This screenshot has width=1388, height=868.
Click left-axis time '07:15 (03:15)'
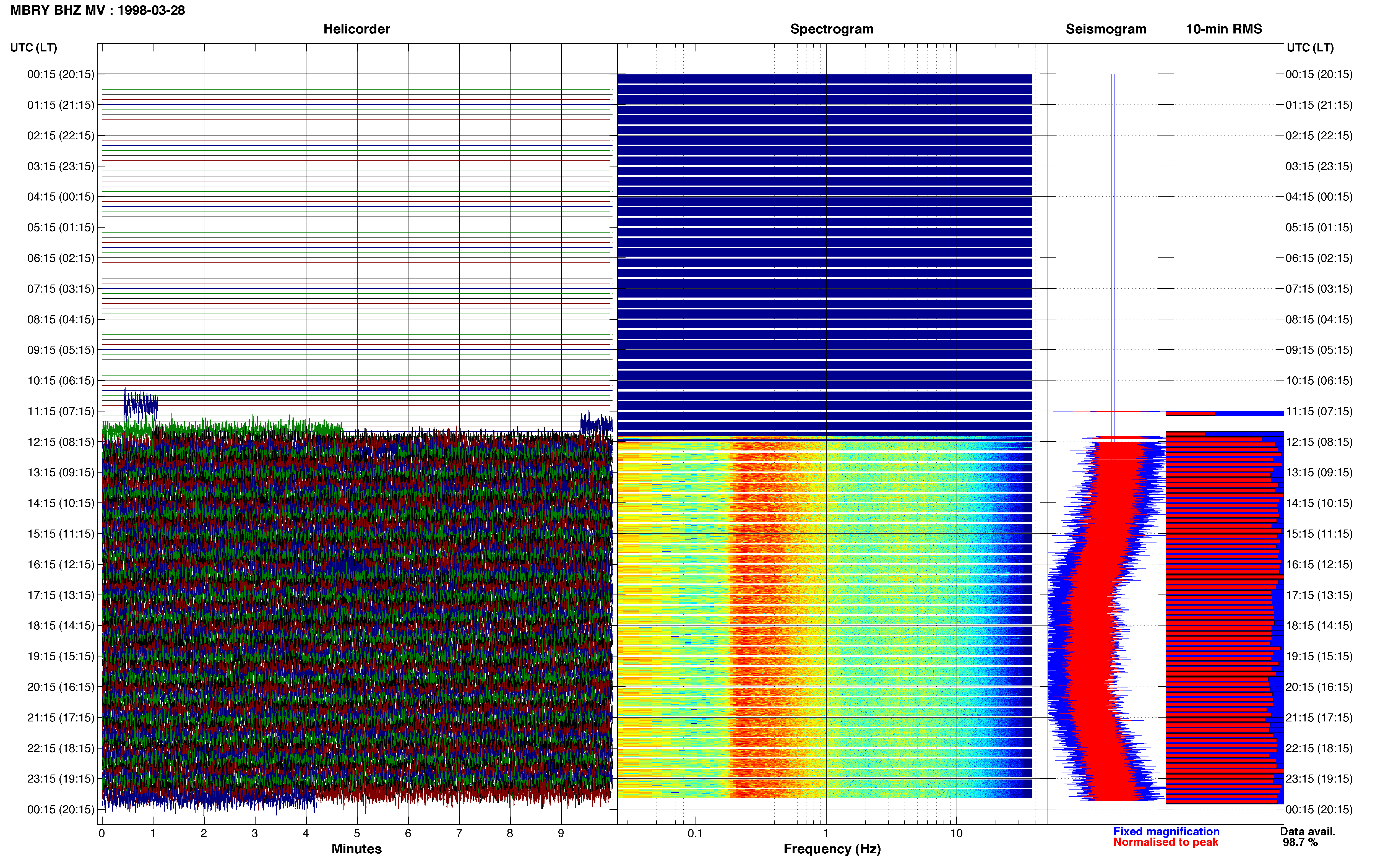[61, 289]
